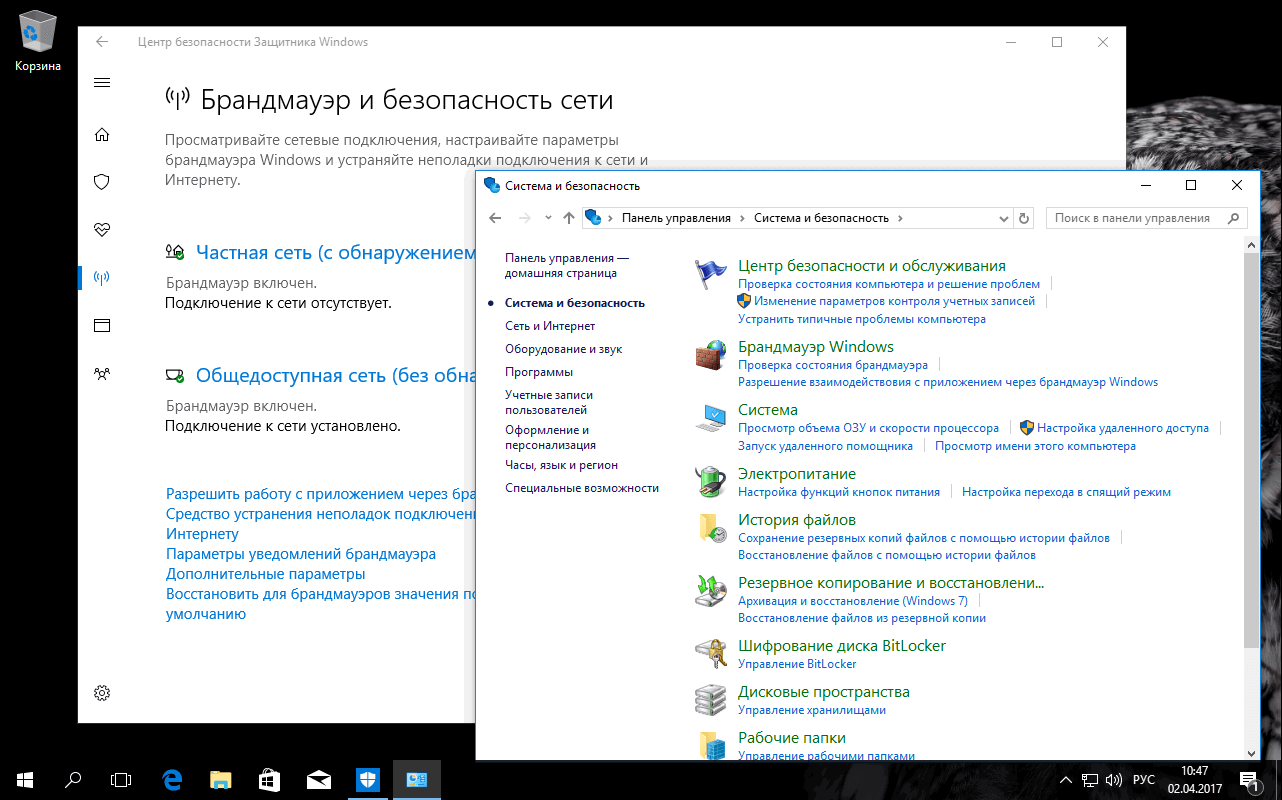Open Просмотр имени этого компьютера link
The image size is (1282, 800).
[1035, 446]
